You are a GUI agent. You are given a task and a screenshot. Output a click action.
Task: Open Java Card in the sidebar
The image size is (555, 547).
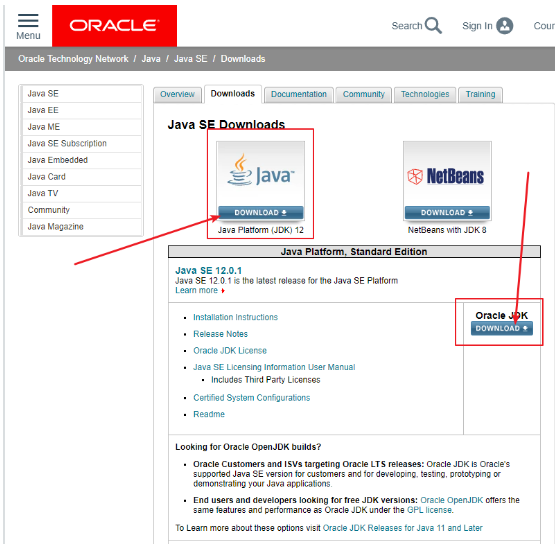point(82,177)
